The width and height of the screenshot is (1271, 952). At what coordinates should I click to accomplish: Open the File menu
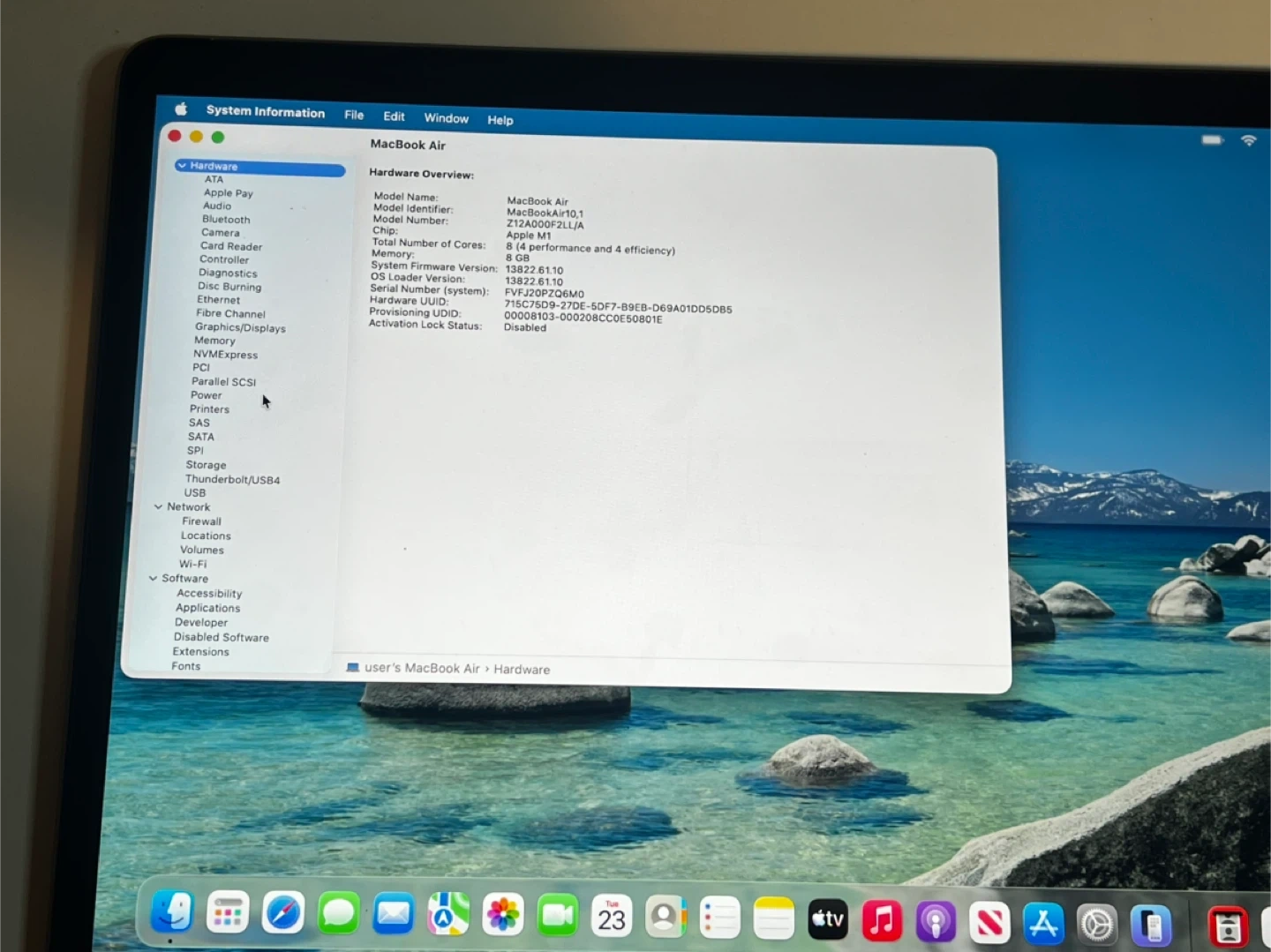coord(354,115)
